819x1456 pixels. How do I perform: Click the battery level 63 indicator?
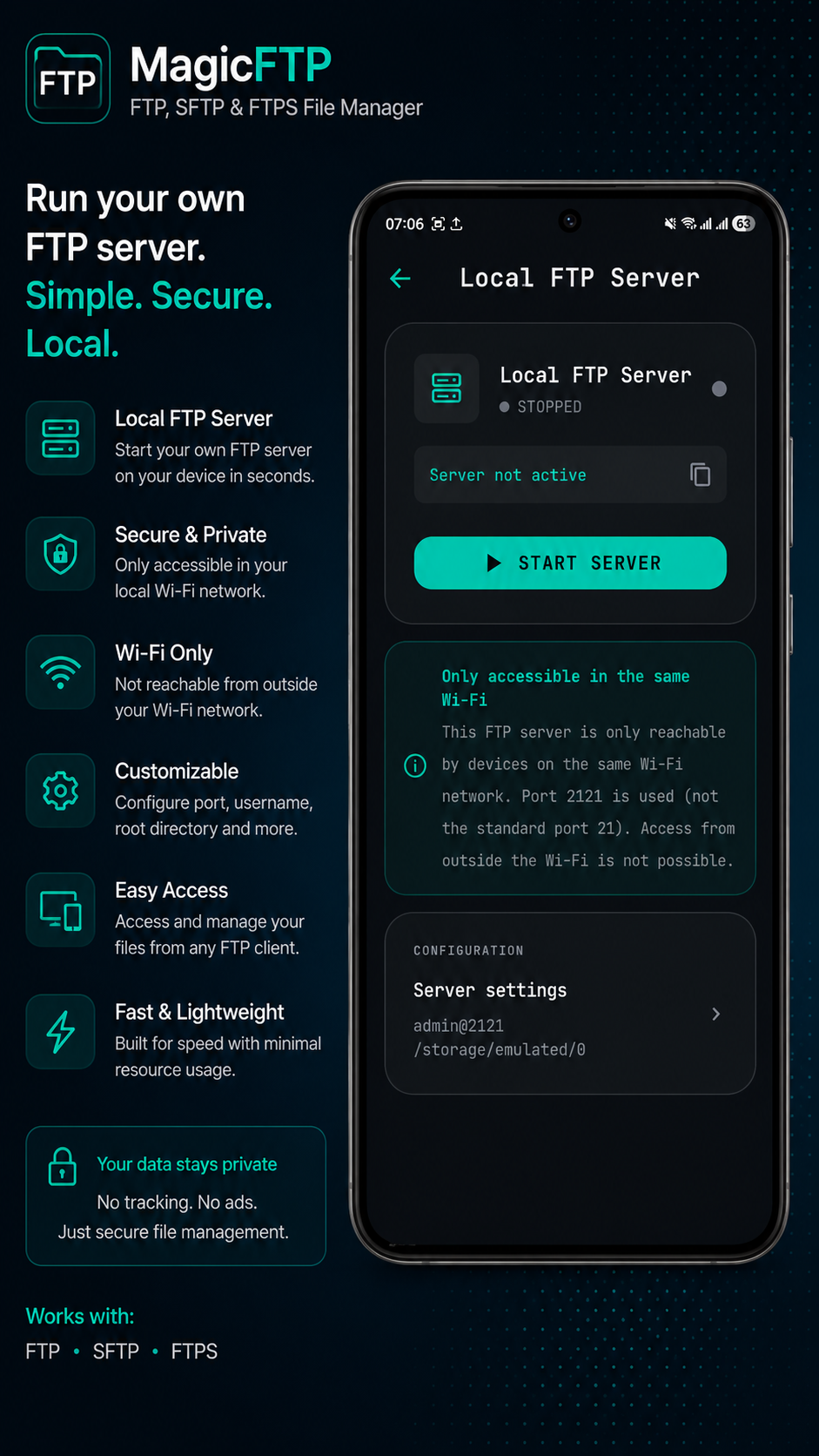pos(743,224)
